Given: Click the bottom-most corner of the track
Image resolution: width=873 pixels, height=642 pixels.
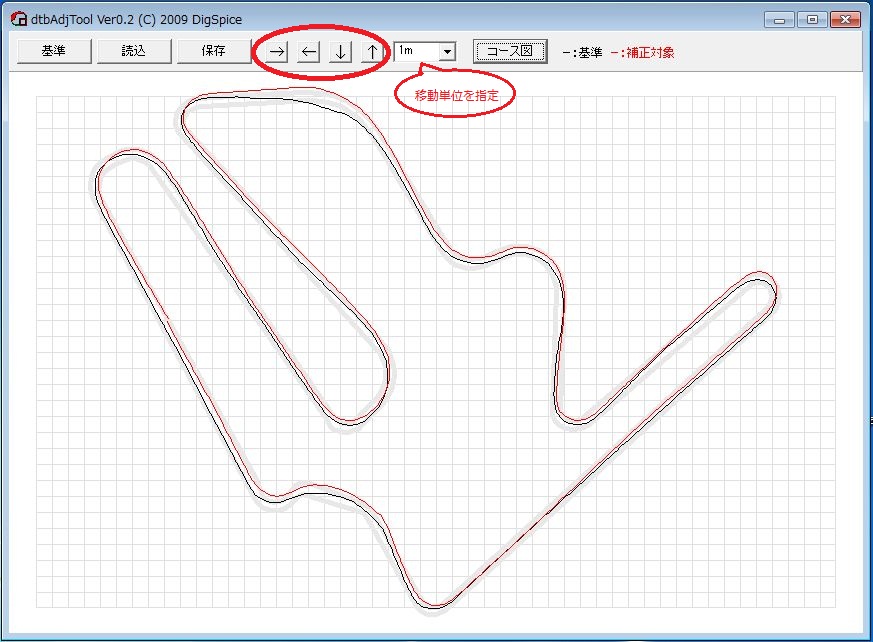Looking at the screenshot, I should (x=431, y=603).
